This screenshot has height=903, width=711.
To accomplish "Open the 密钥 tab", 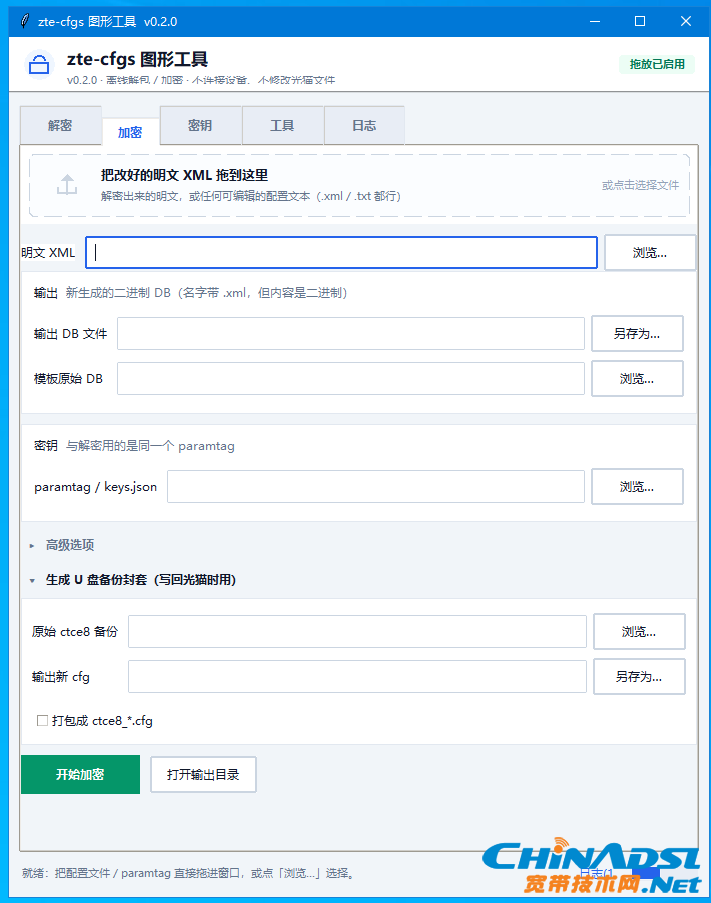I will [200, 125].
